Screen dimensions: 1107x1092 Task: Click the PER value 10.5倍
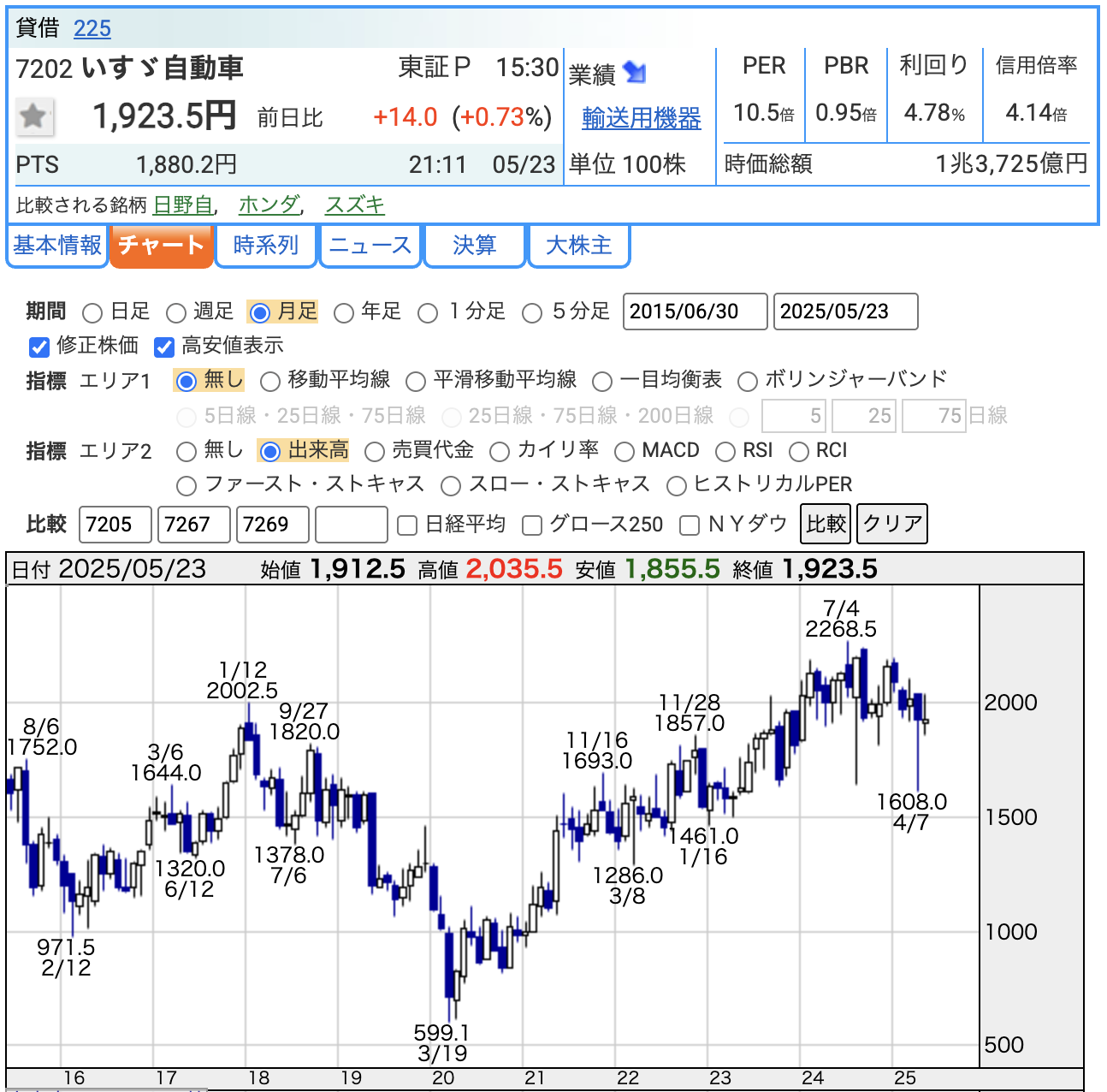click(x=764, y=113)
